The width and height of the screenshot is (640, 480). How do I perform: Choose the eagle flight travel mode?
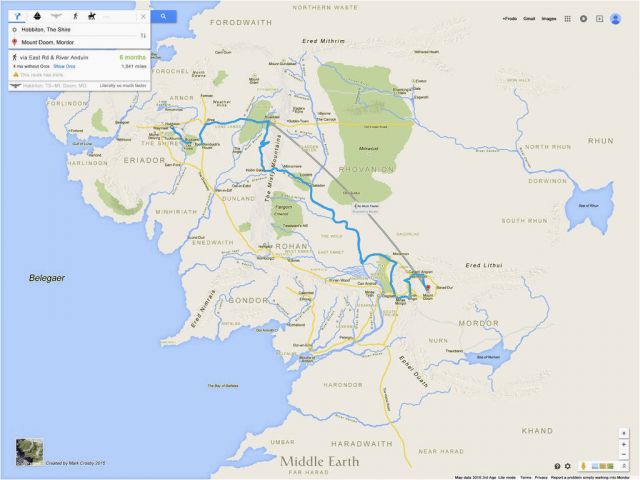[x=56, y=16]
